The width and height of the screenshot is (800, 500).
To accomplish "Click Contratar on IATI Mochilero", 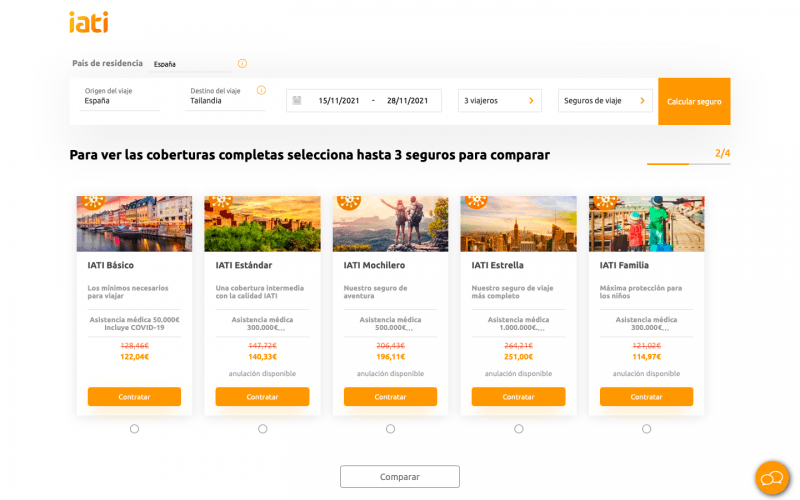I will click(x=390, y=396).
